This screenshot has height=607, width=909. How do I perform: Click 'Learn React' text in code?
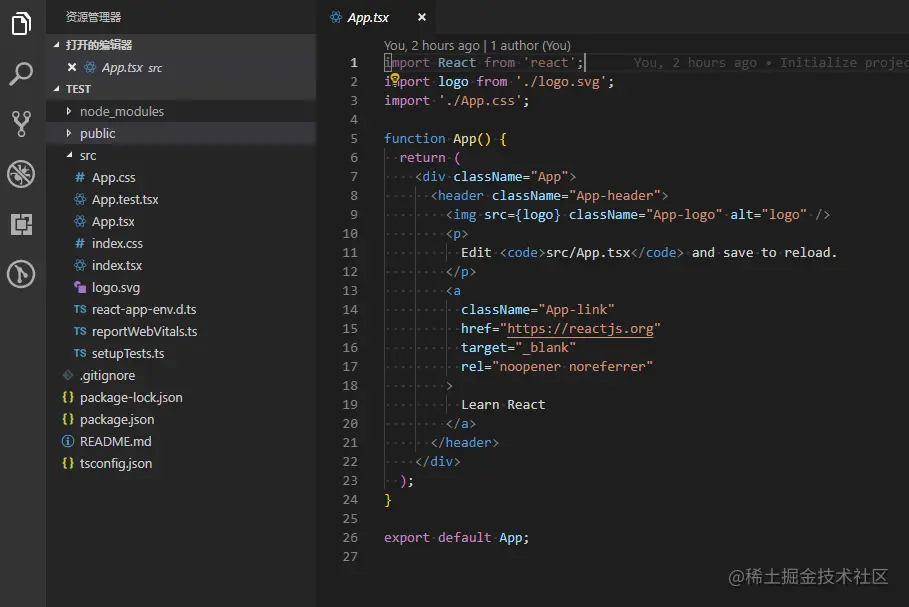[503, 405]
